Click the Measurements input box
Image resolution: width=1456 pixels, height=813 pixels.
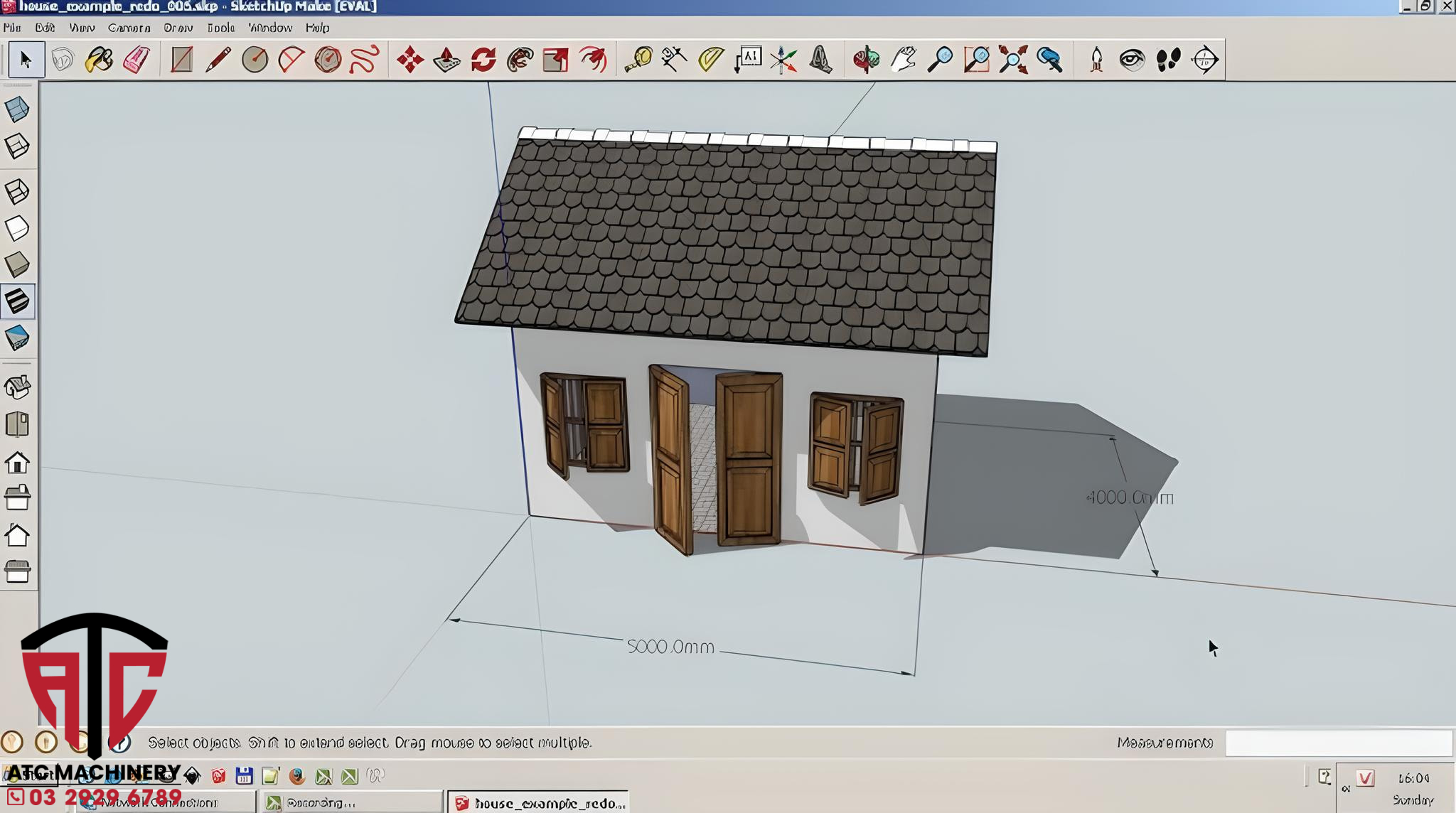pyautogui.click(x=1338, y=743)
